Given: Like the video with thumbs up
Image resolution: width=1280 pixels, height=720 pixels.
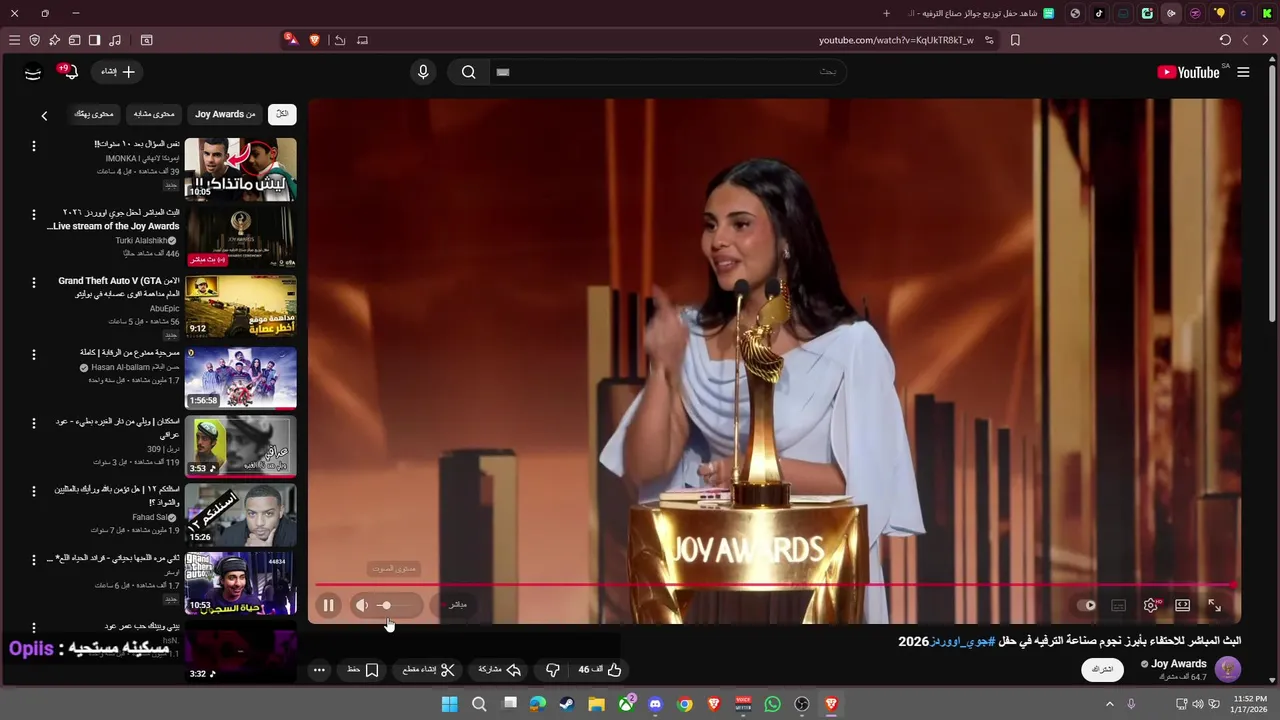Looking at the screenshot, I should [x=600, y=670].
